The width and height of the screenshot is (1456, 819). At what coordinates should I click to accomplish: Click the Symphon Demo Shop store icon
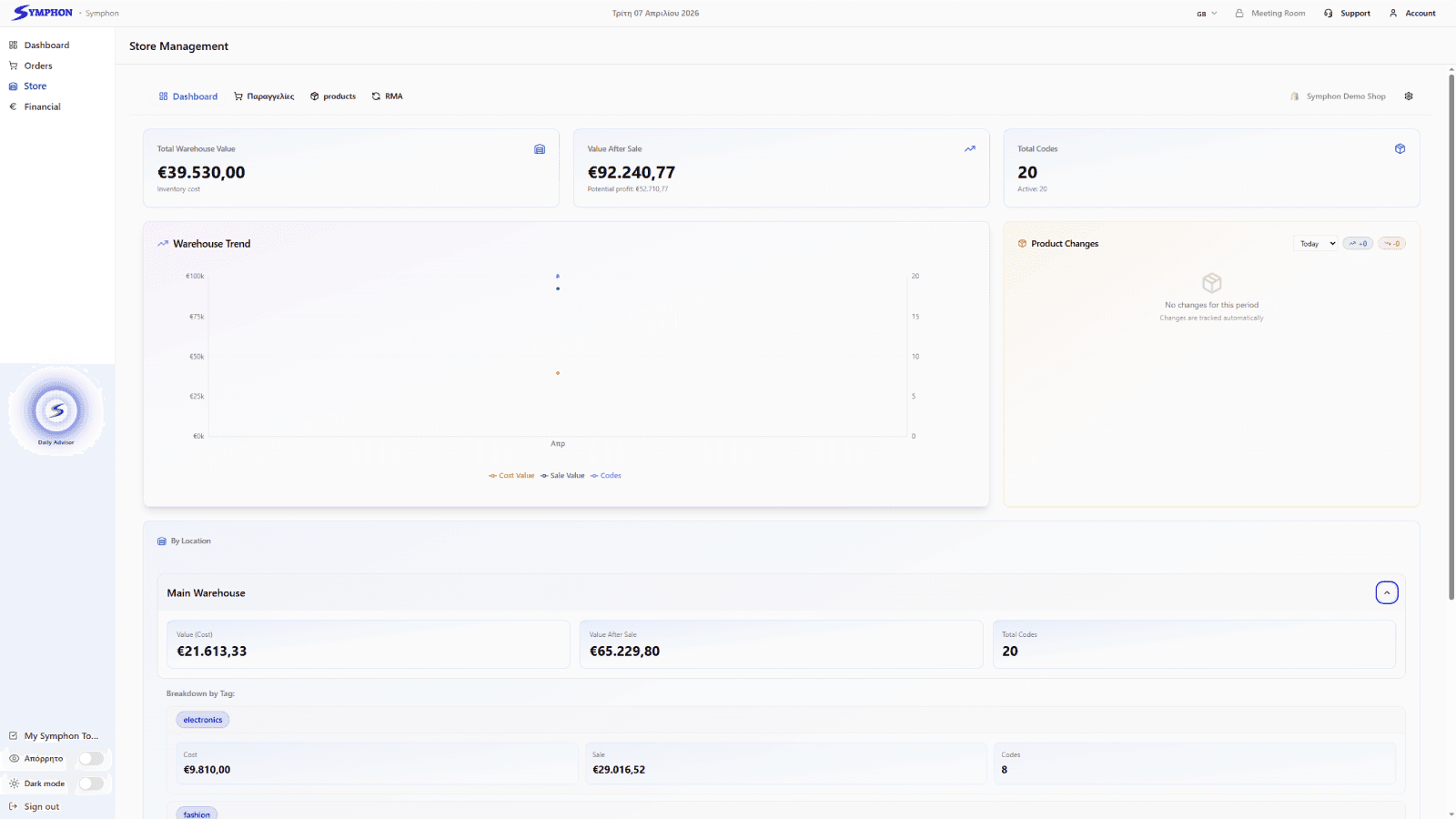click(x=1295, y=96)
